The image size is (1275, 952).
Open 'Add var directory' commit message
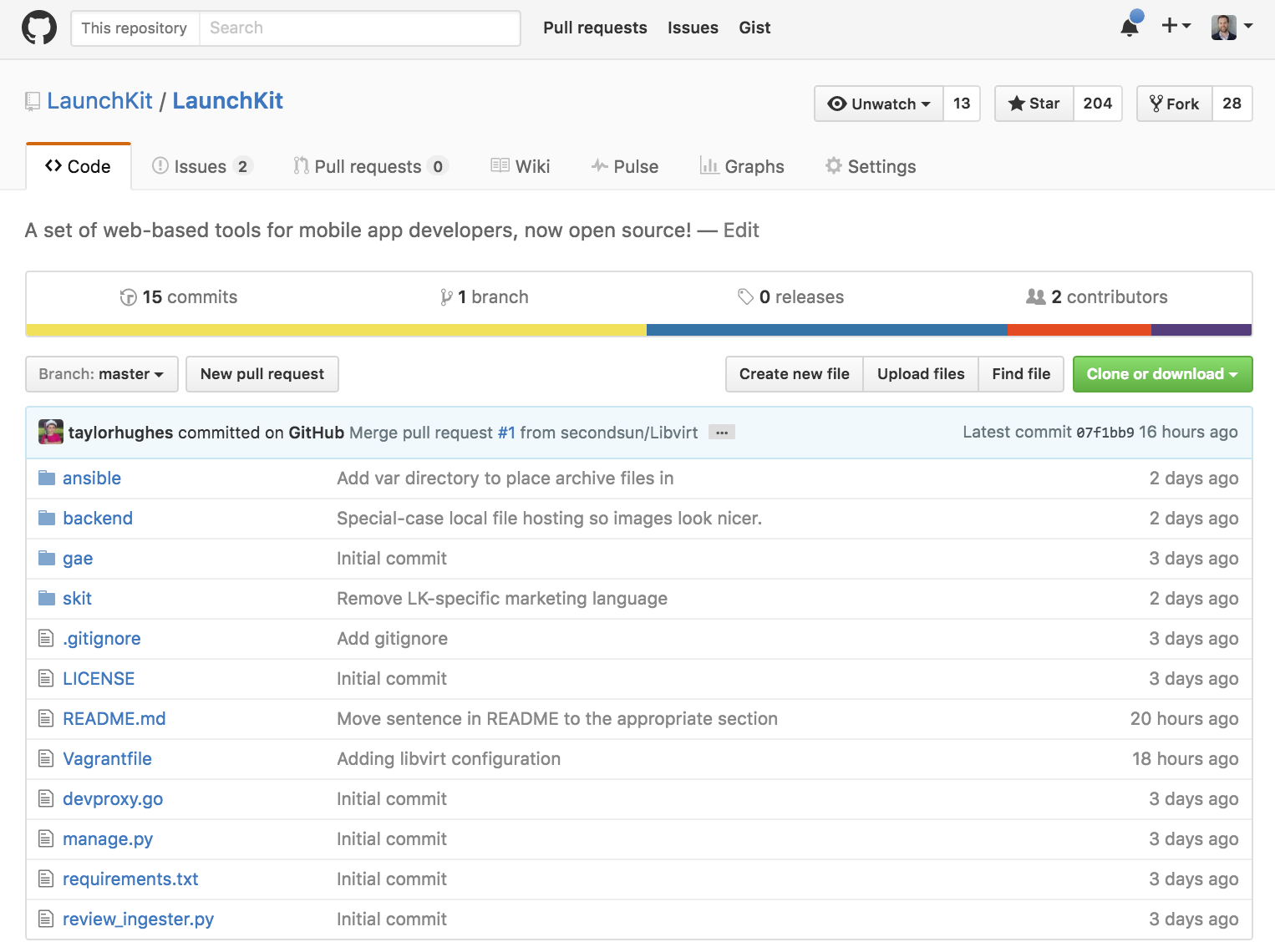505,479
